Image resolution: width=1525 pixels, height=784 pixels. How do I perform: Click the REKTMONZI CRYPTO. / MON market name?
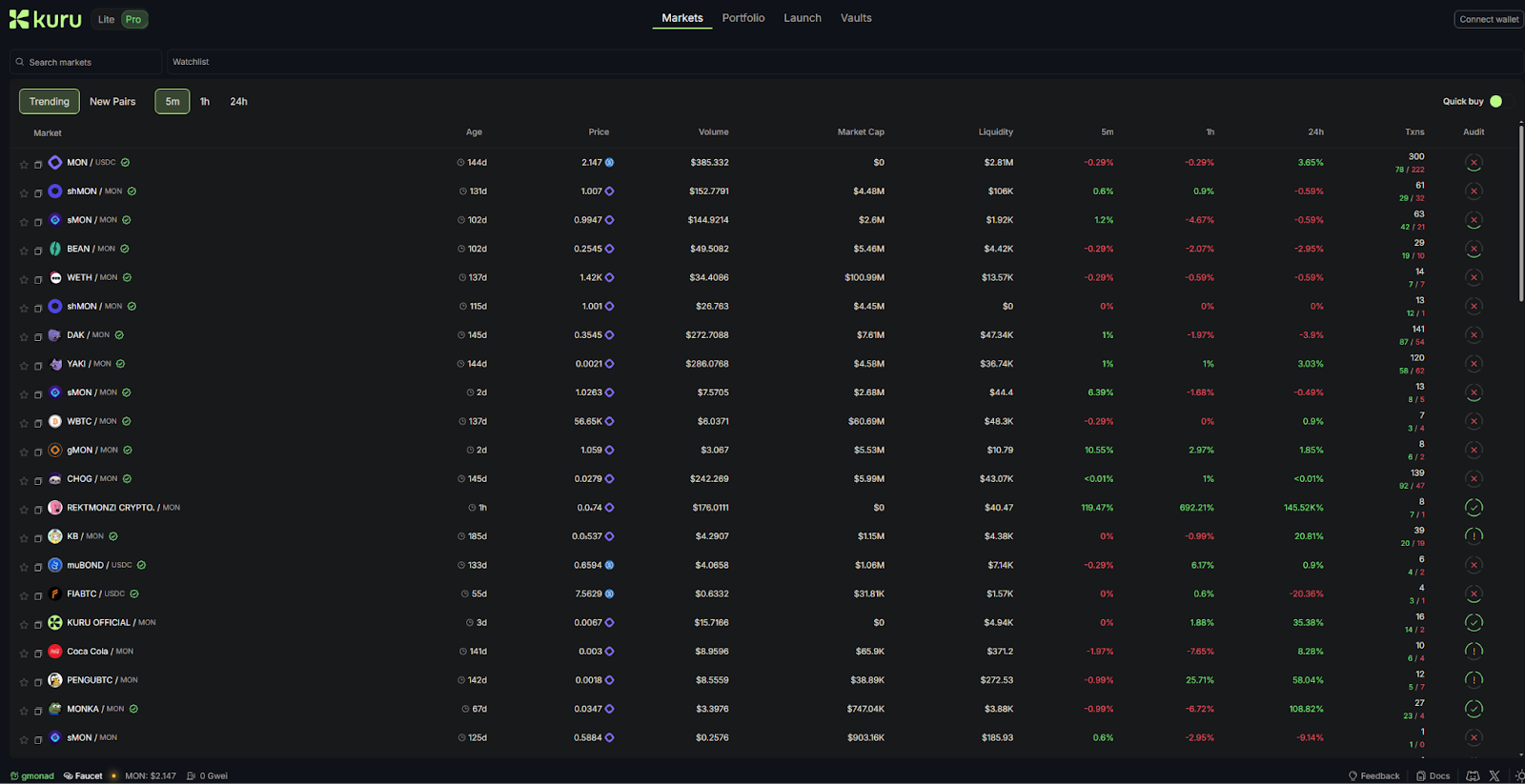pos(123,508)
